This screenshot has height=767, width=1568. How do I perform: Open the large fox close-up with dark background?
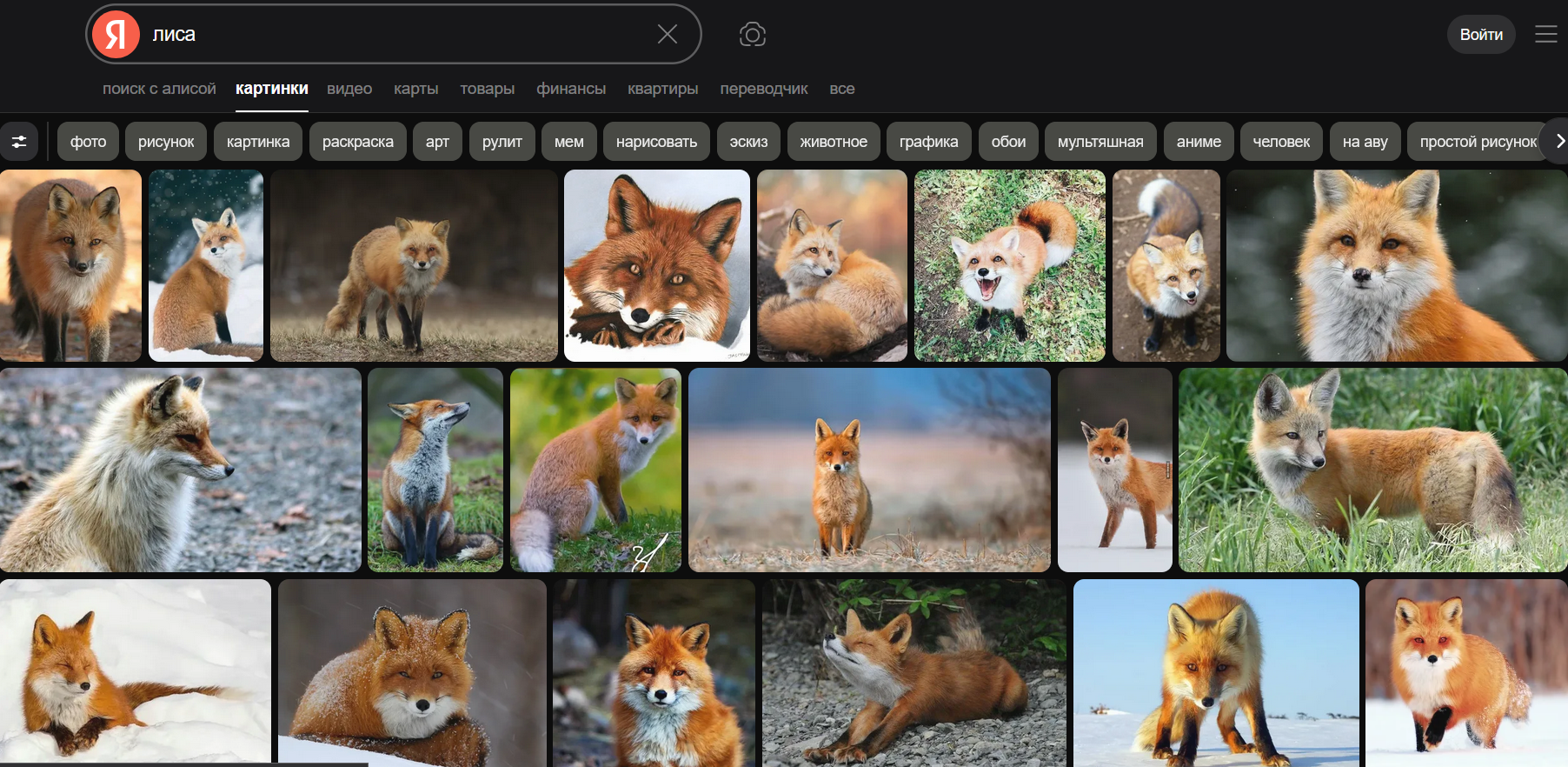click(1397, 265)
